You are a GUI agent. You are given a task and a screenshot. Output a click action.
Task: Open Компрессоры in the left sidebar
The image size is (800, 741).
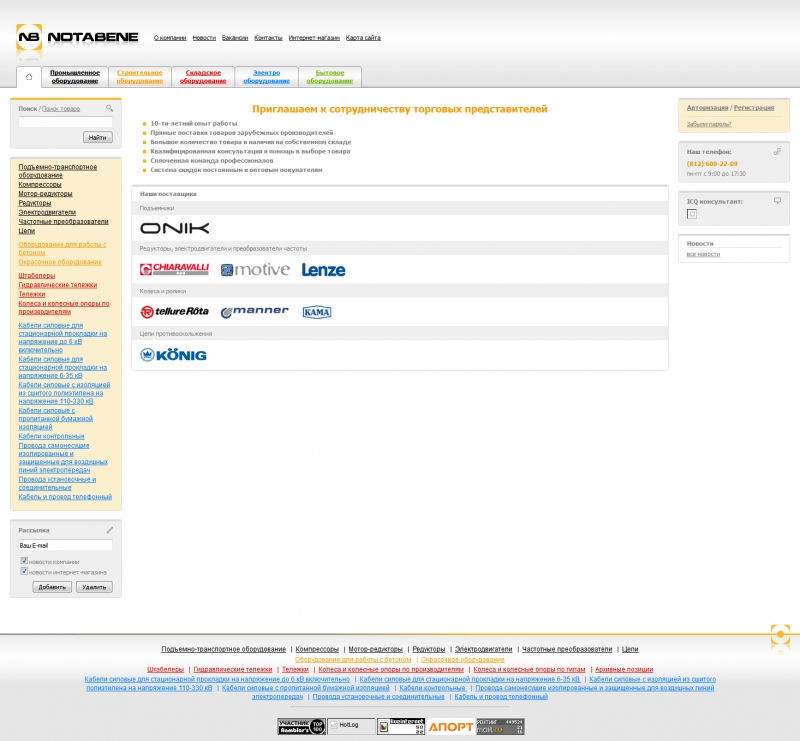click(40, 184)
